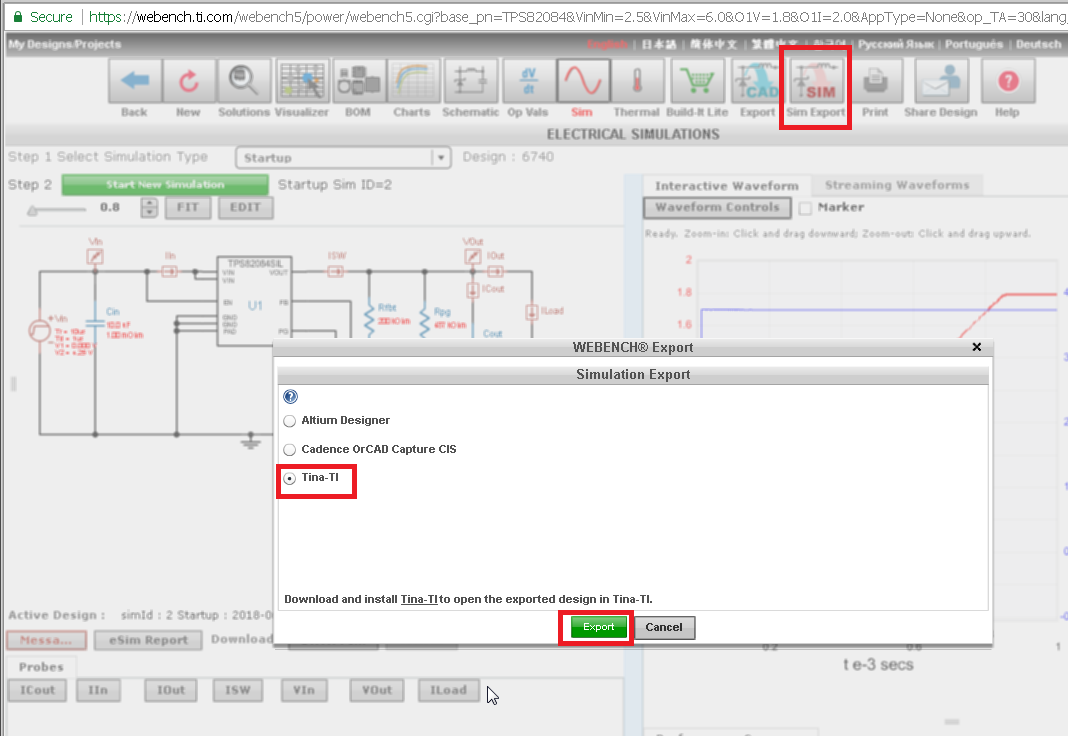Open My Designs/Projects menu
1068x736 pixels.
click(65, 44)
